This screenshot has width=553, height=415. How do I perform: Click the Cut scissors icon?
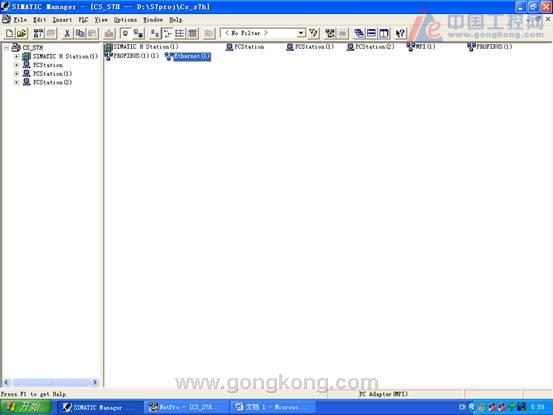click(67, 33)
